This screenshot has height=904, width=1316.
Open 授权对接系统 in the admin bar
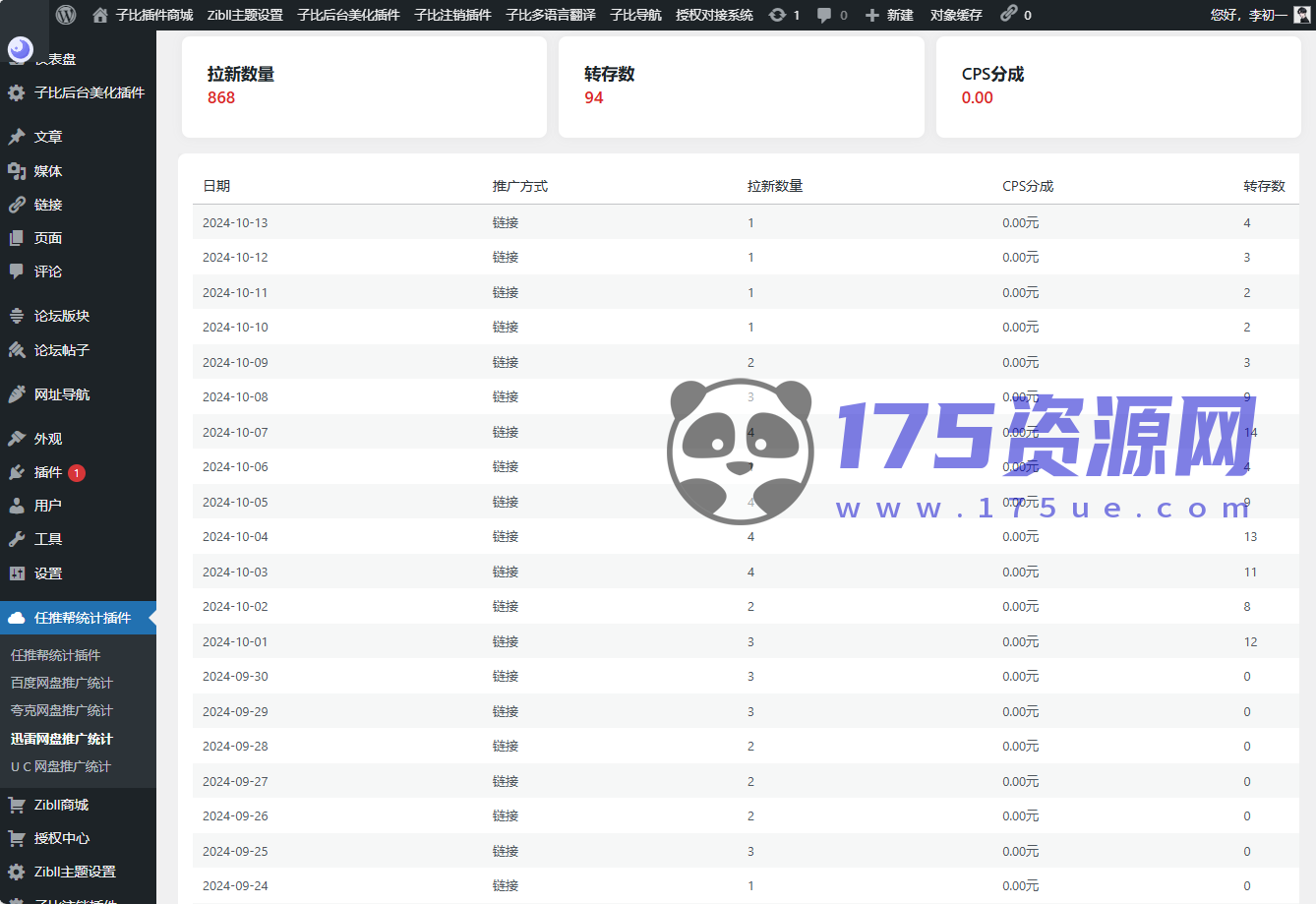point(714,15)
